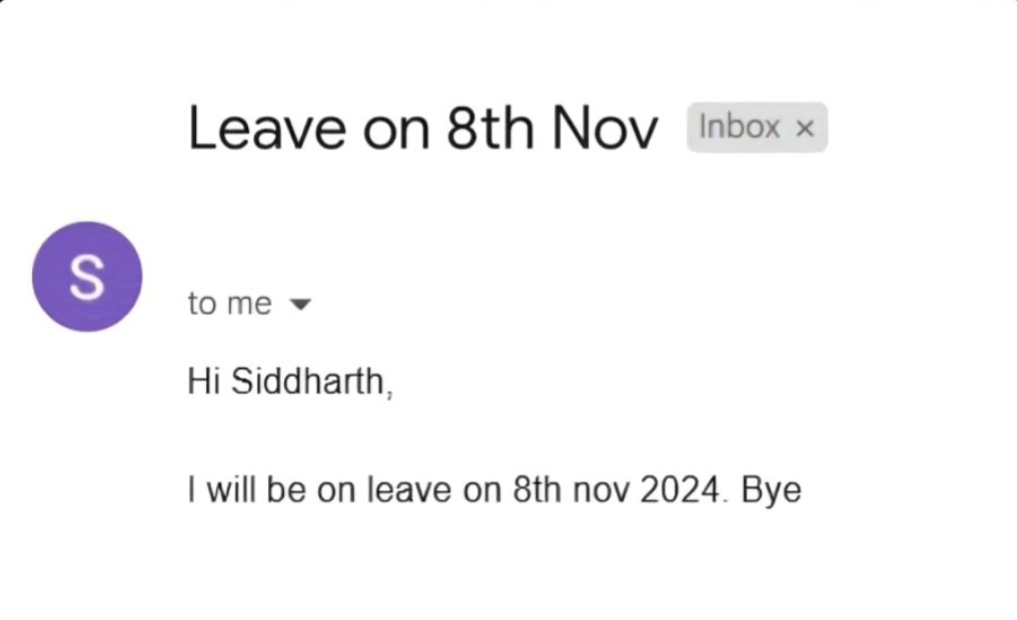
Task: Expand recipient details arrow beside "to me"
Action: [x=299, y=304]
